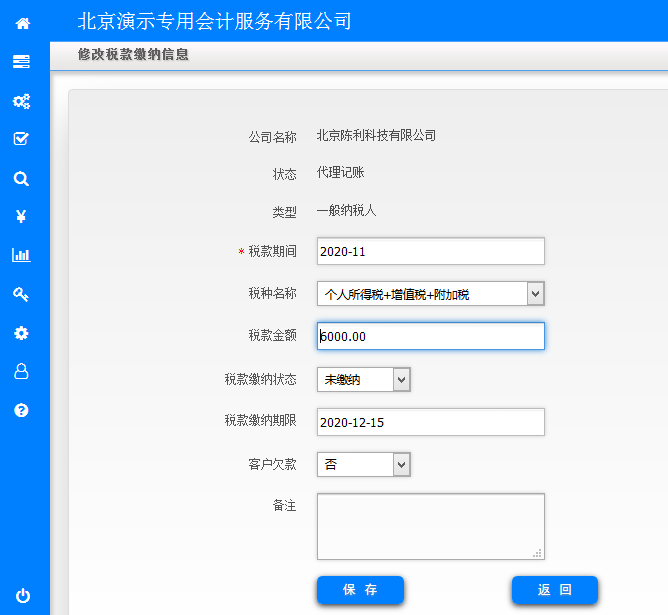Click the heading 修改税款缴纳信息

coord(133,55)
